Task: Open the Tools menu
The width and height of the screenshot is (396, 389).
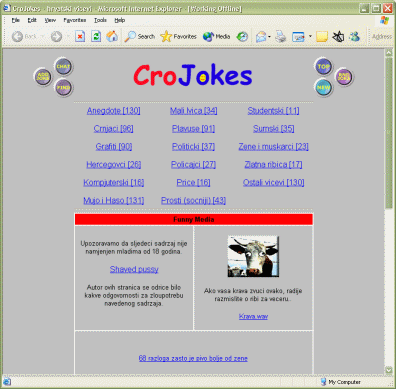Action: [100, 20]
